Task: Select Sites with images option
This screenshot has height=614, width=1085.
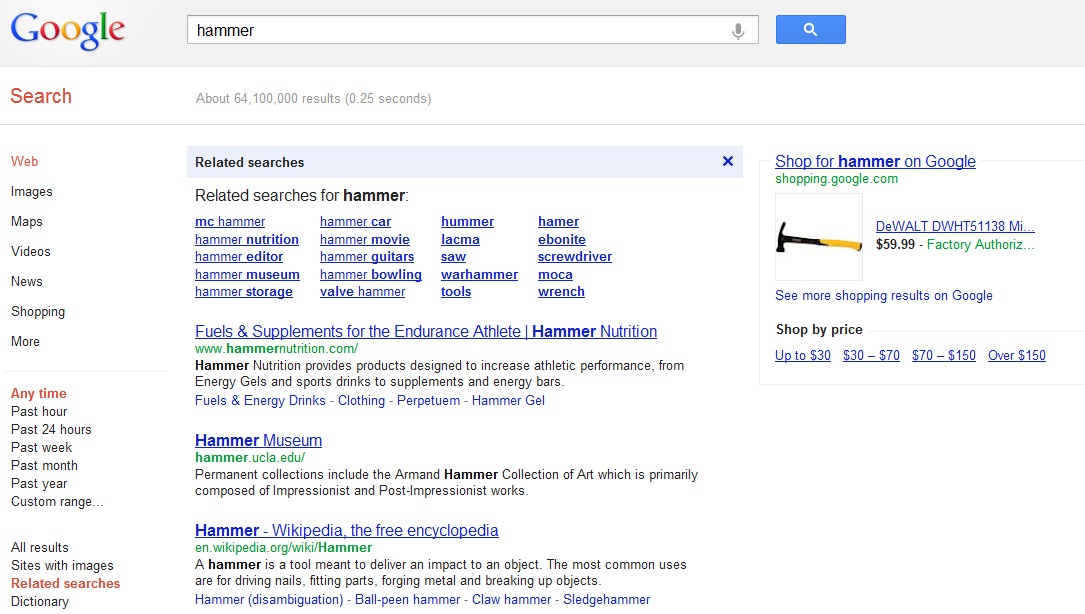Action: pos(62,566)
